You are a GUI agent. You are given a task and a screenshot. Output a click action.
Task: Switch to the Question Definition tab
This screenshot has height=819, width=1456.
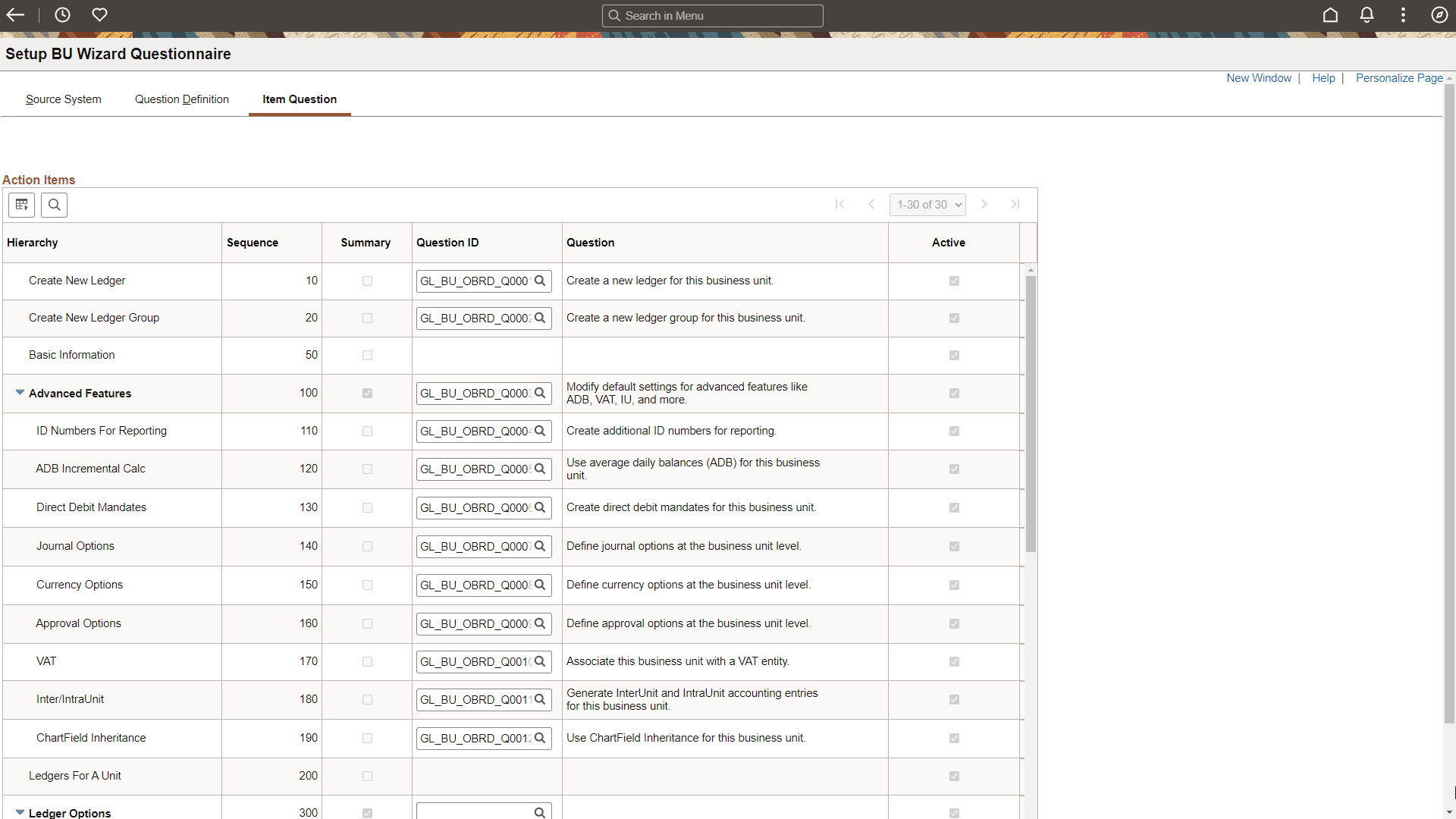(181, 99)
